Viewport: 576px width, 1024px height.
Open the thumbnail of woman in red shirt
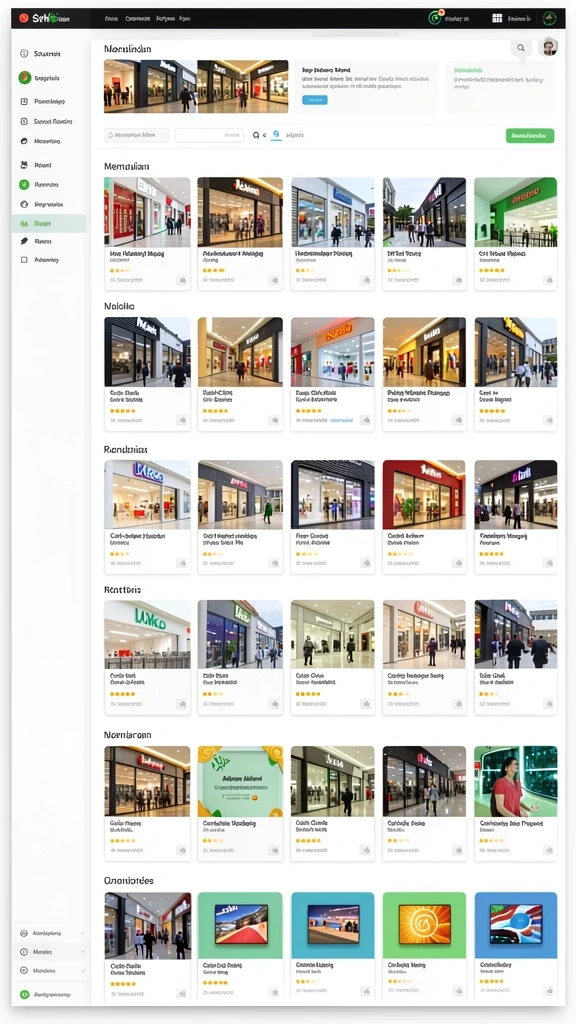pyautogui.click(x=515, y=781)
